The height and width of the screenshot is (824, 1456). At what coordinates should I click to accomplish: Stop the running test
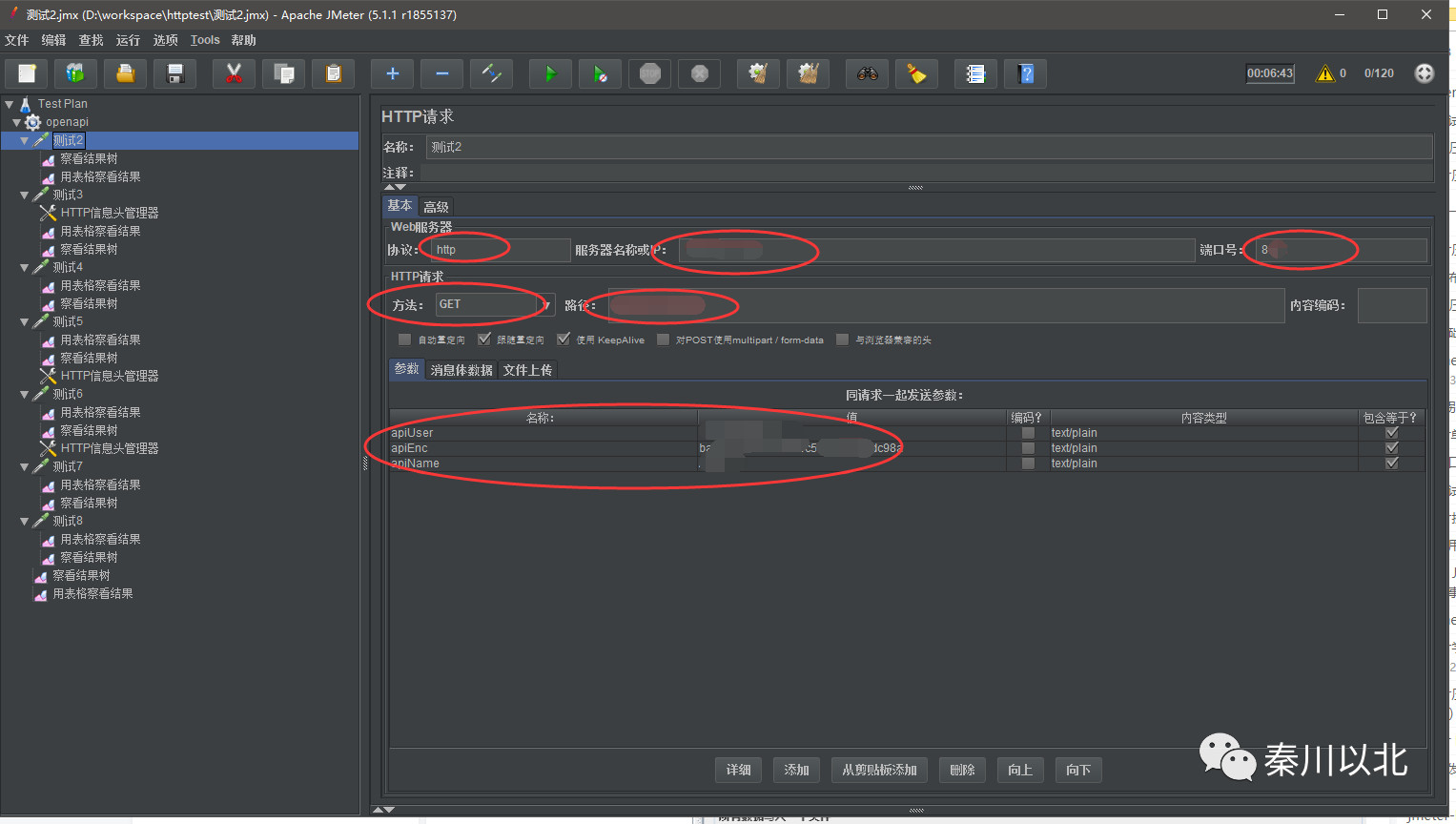coord(649,73)
